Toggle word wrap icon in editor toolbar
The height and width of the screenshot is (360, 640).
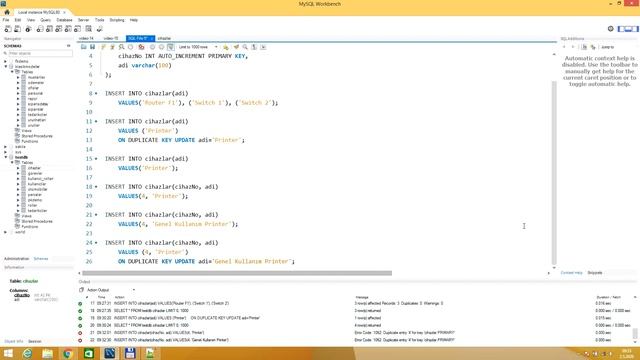pyautogui.click(x=263, y=47)
